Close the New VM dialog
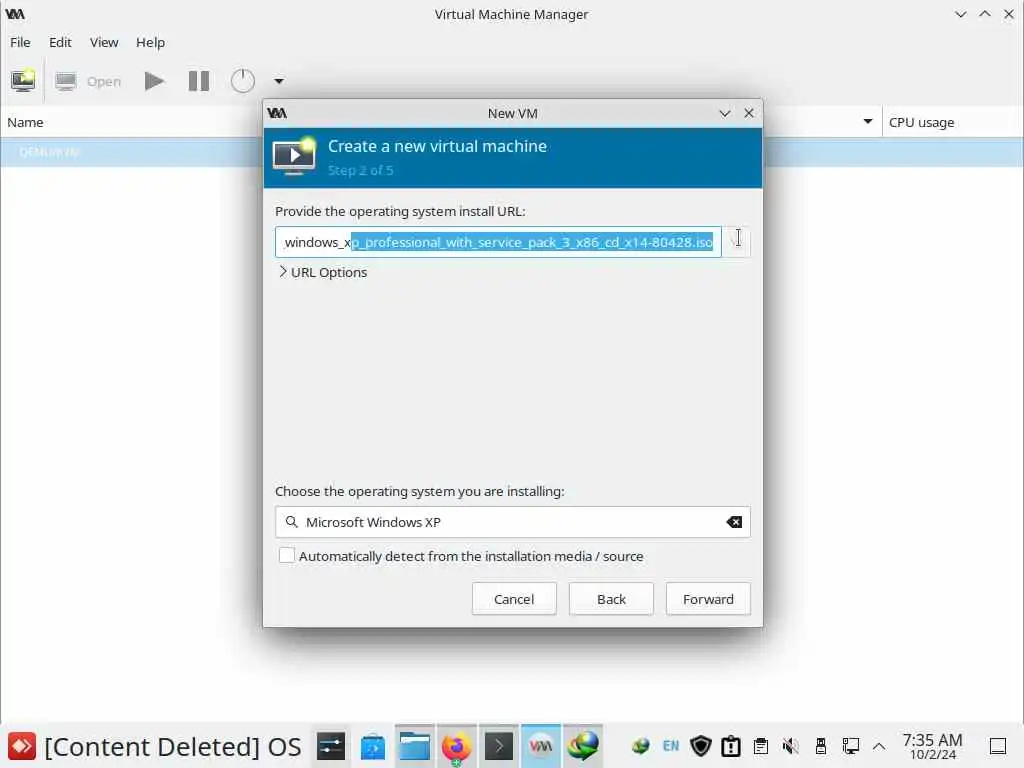Image resolution: width=1024 pixels, height=768 pixels. tap(749, 113)
